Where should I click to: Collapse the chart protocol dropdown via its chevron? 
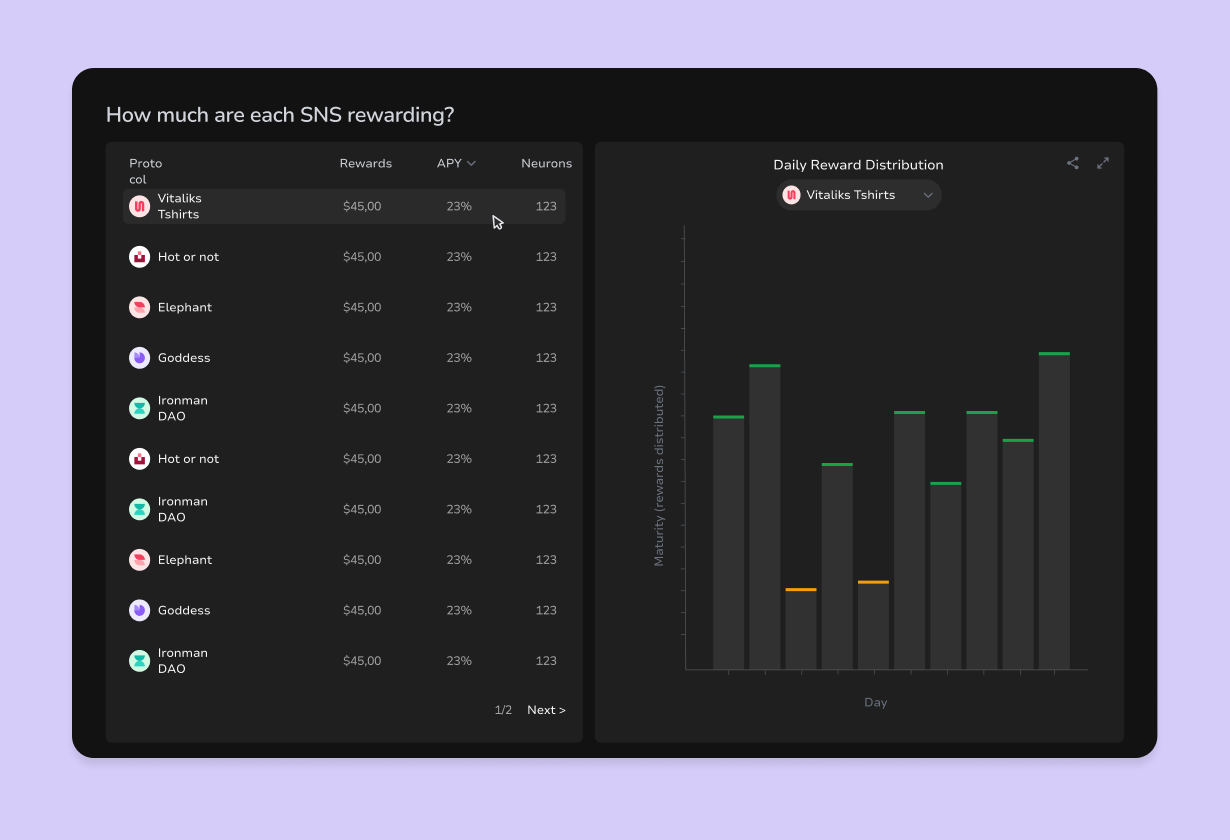click(x=928, y=195)
